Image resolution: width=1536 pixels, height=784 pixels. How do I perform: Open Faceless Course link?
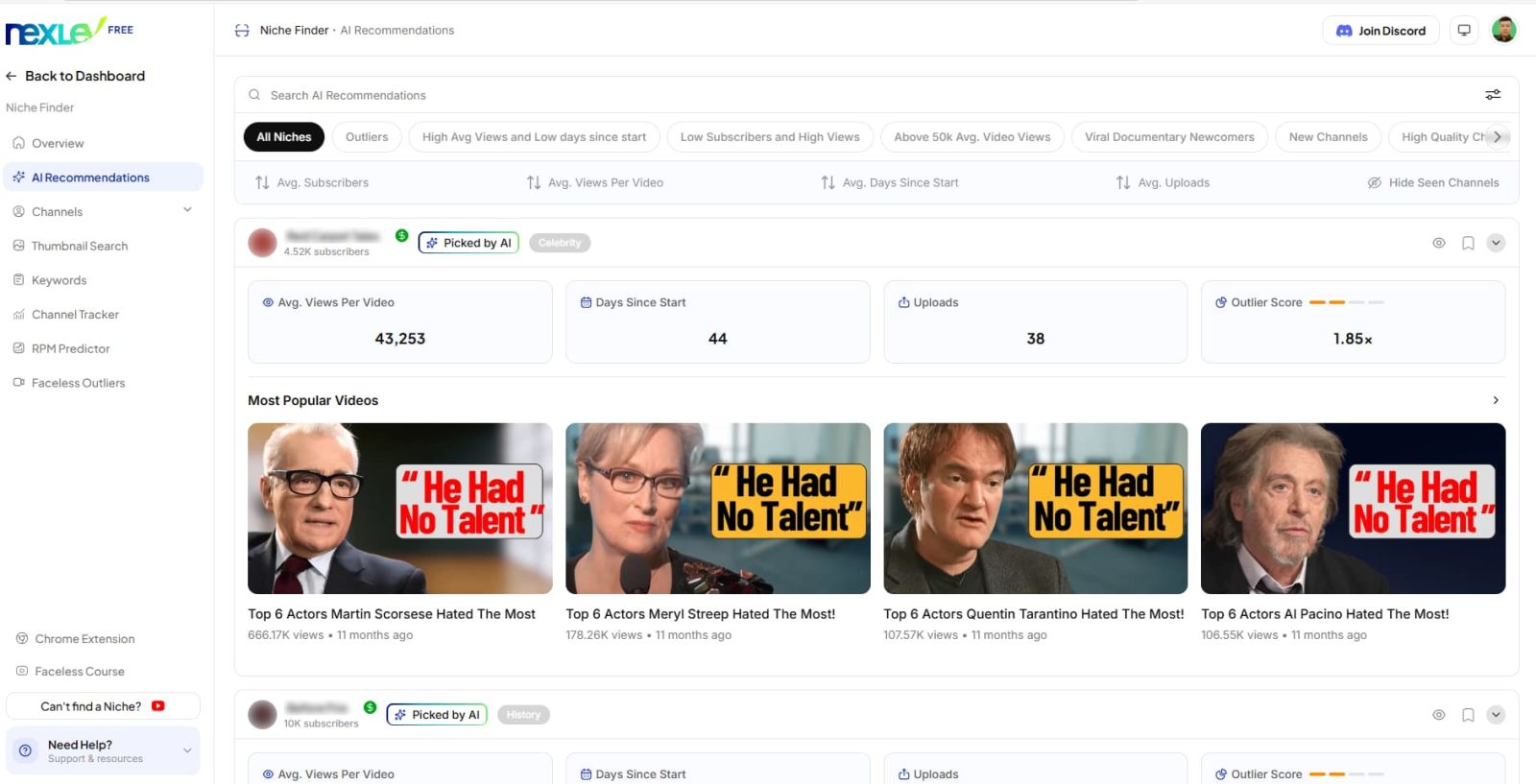(x=71, y=672)
